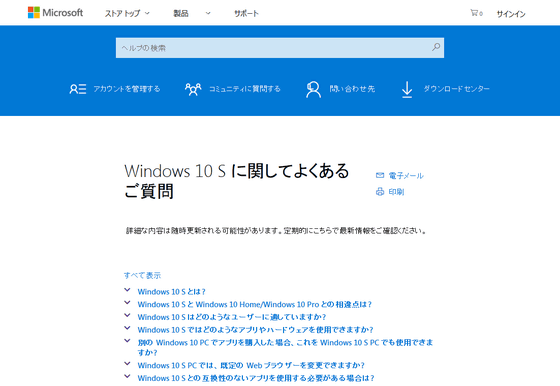Screen dimensions: 560x386
Task: Expand chevron for Home/Pro との相違点 question
Action: click(127, 303)
